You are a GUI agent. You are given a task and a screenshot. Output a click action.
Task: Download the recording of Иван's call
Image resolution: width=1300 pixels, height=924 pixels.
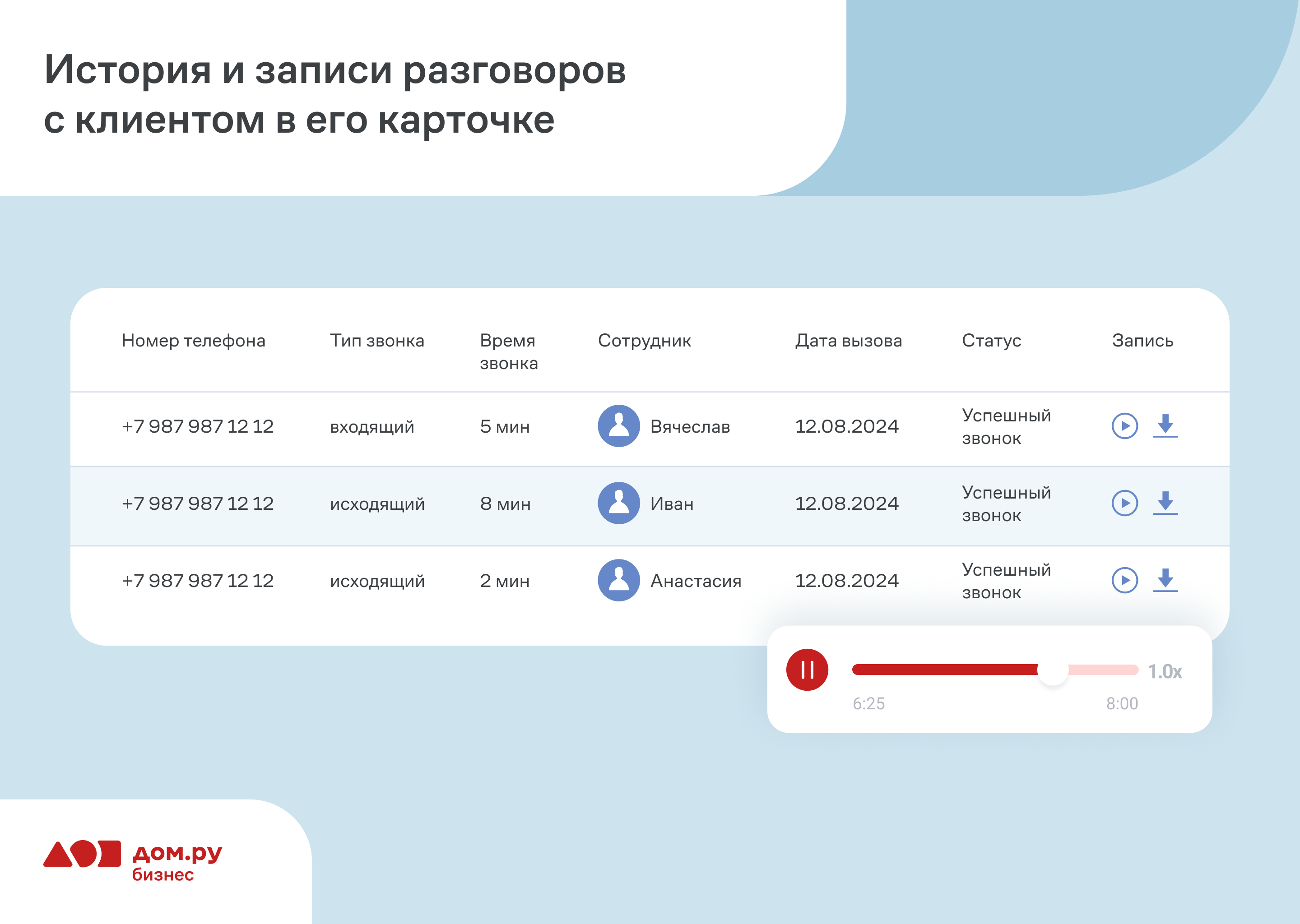(1165, 503)
